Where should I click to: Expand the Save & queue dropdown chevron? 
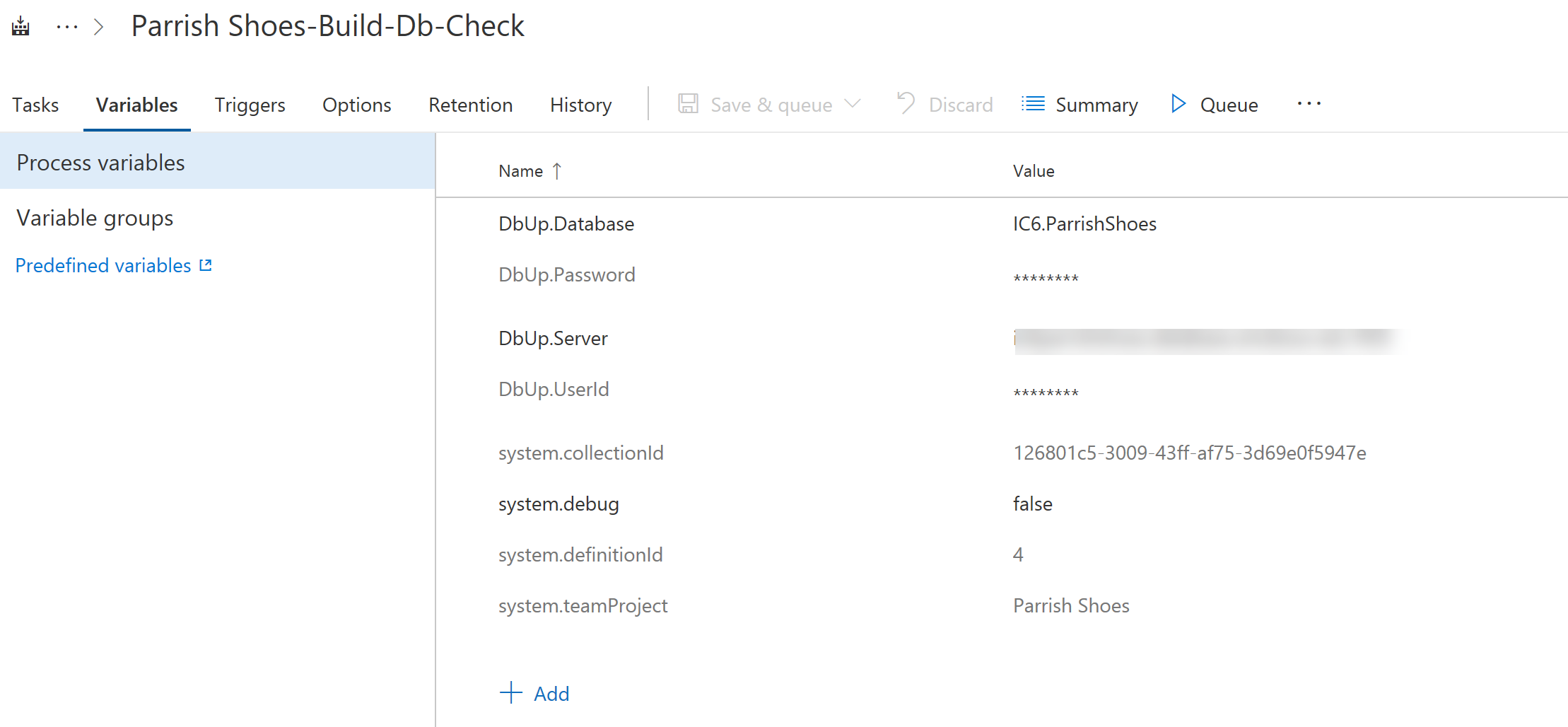(x=853, y=104)
